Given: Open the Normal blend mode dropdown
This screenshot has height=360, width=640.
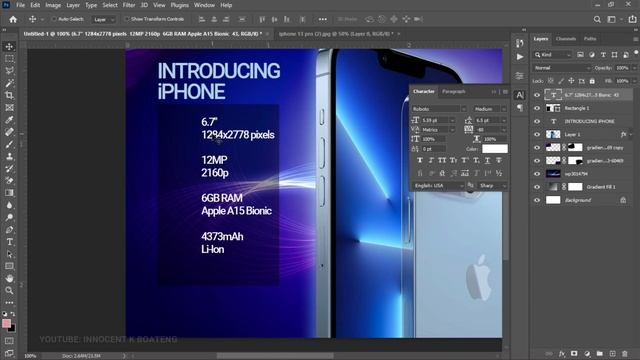Looking at the screenshot, I should coord(562,68).
